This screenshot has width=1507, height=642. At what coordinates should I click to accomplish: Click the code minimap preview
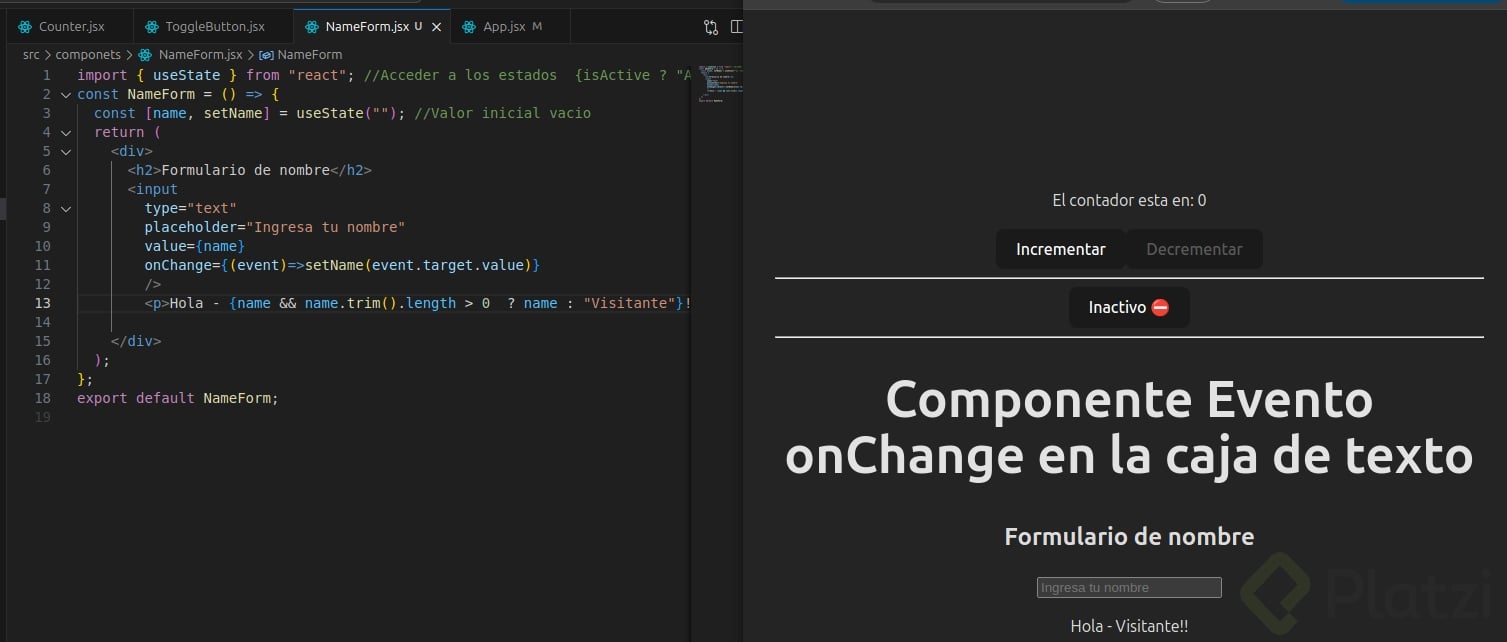pos(716,85)
